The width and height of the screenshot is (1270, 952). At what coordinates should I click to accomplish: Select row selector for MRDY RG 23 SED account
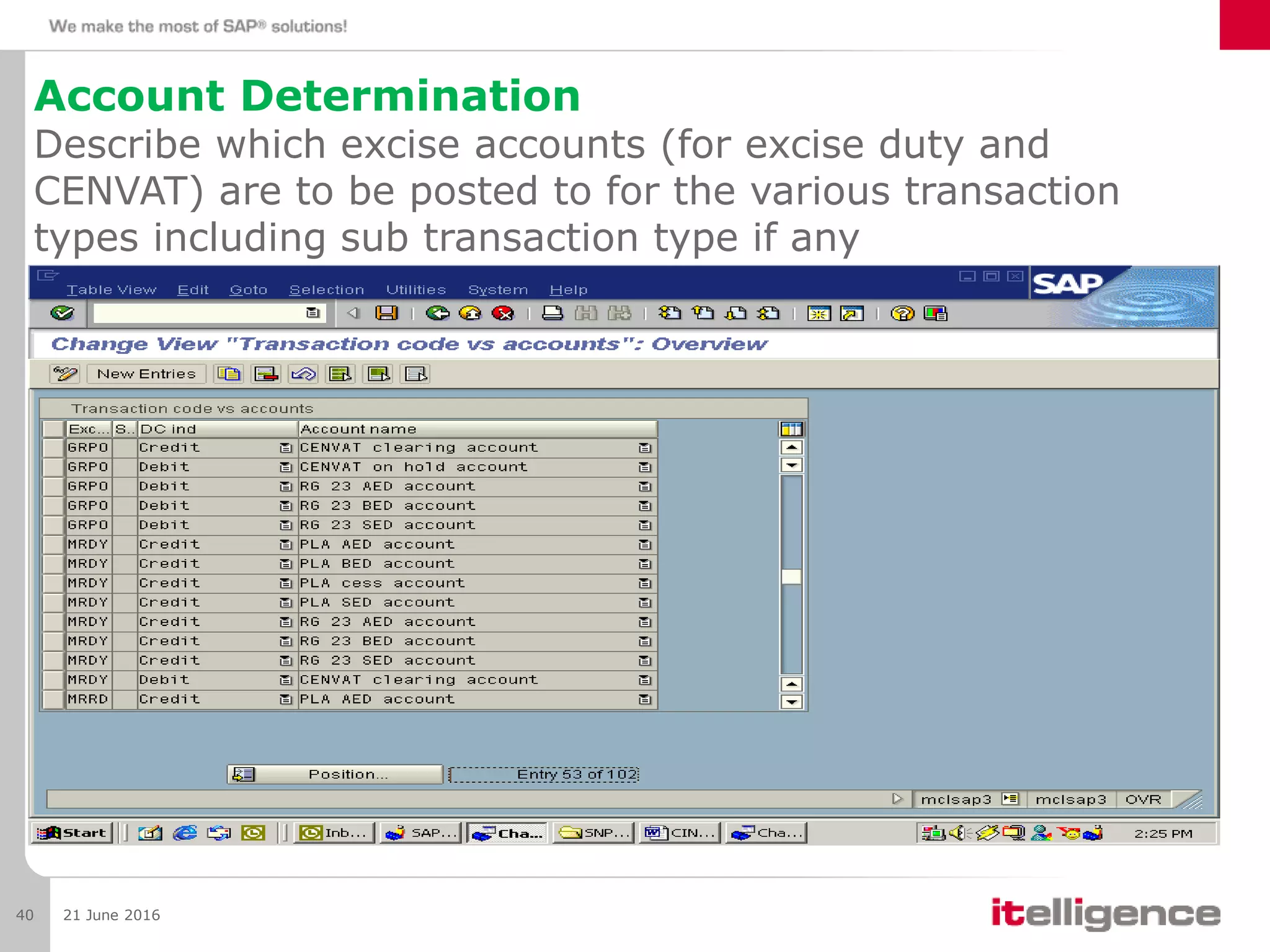53,661
